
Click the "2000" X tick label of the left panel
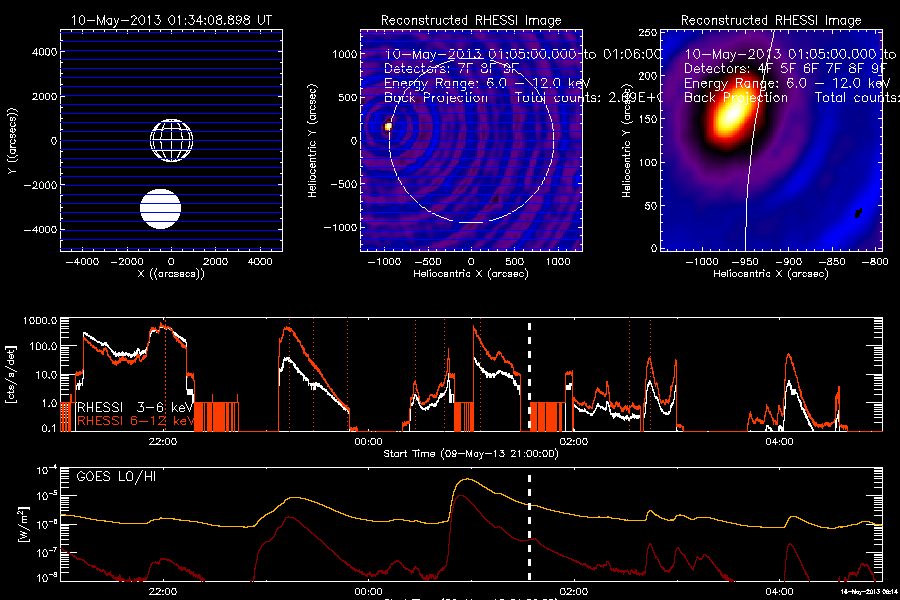[x=215, y=262]
